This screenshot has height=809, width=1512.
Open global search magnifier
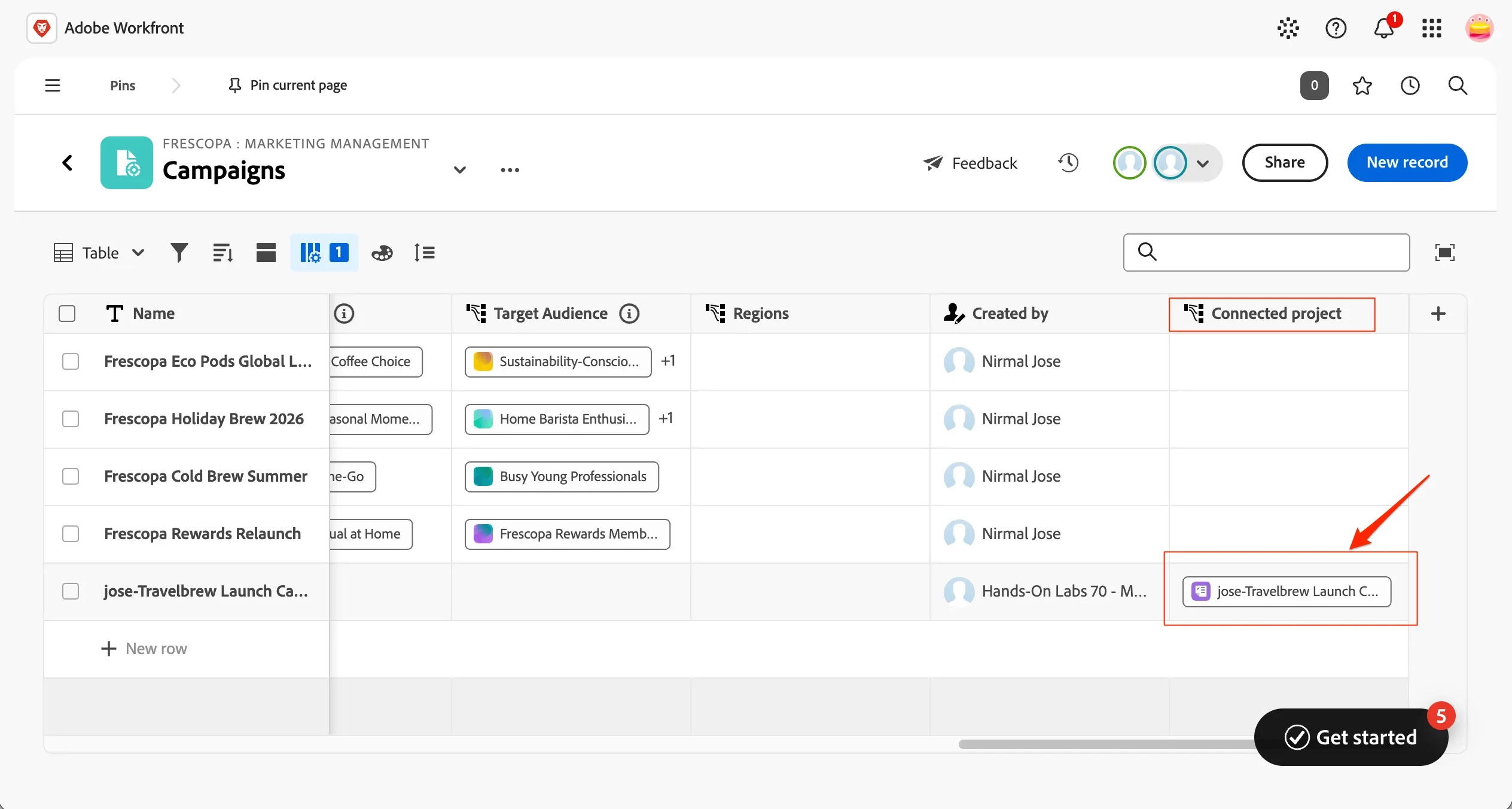click(x=1458, y=86)
